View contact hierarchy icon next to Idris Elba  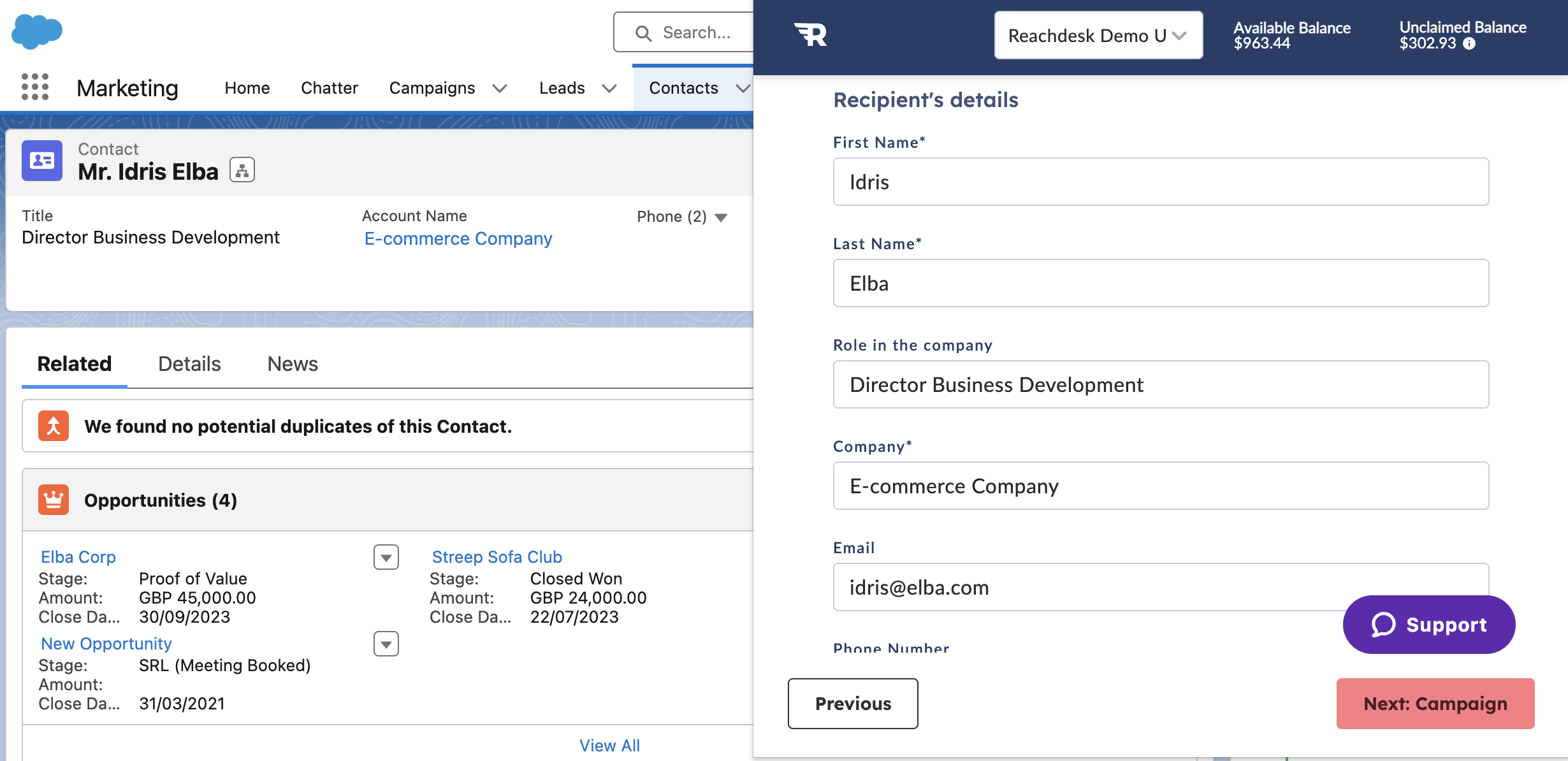point(242,170)
